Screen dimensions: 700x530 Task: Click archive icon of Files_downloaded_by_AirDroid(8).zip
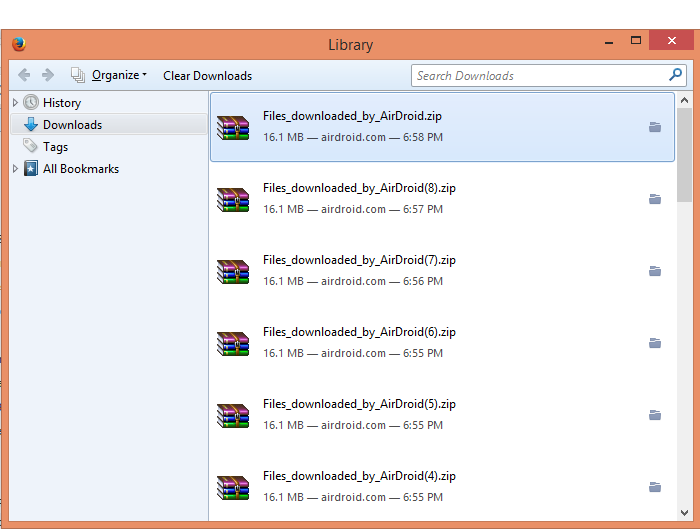pos(233,199)
